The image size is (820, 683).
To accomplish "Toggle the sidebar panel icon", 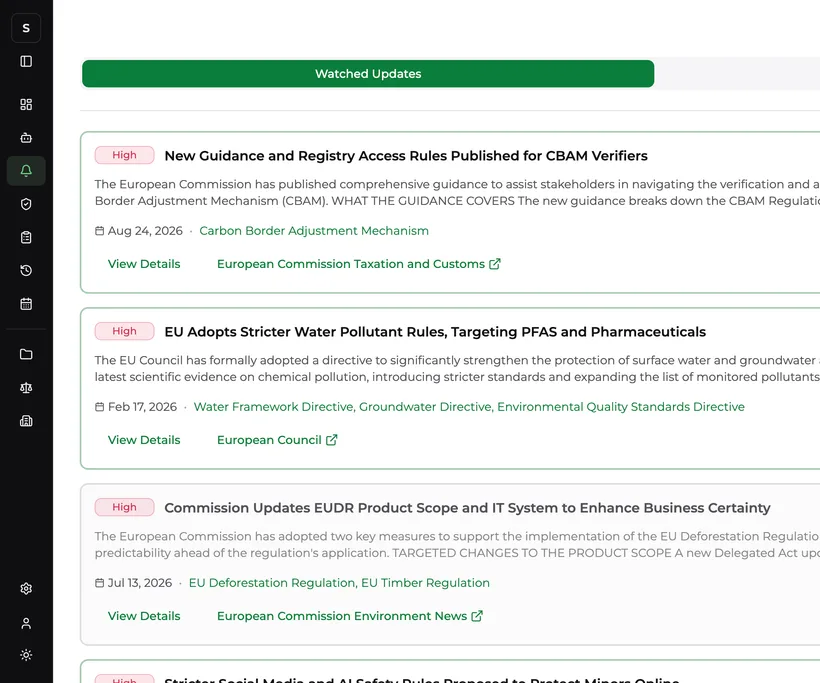I will click(26, 62).
